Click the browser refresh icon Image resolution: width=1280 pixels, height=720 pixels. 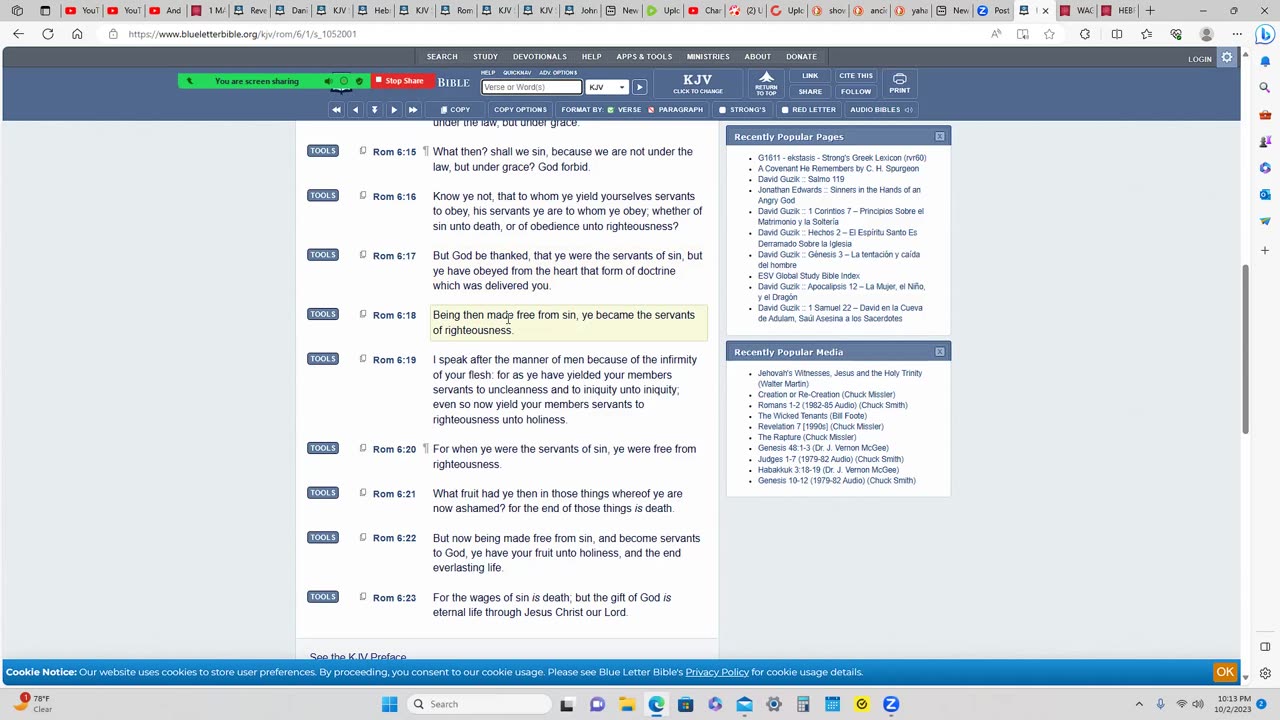(x=47, y=34)
